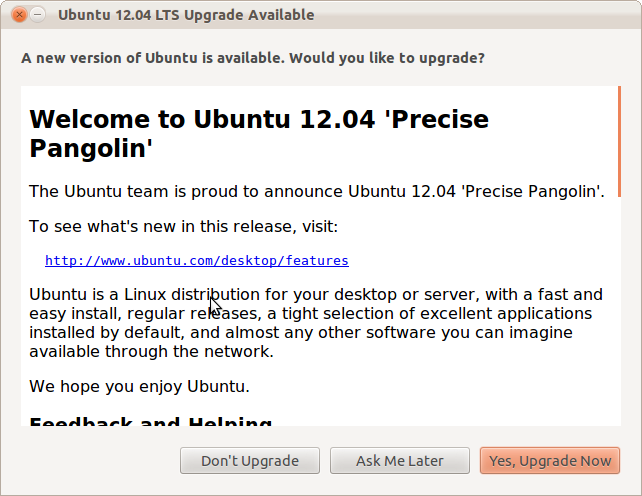Click the 'easy install, regular releases' line
Screen dimensions: 642x496
pyautogui.click(x=311, y=314)
